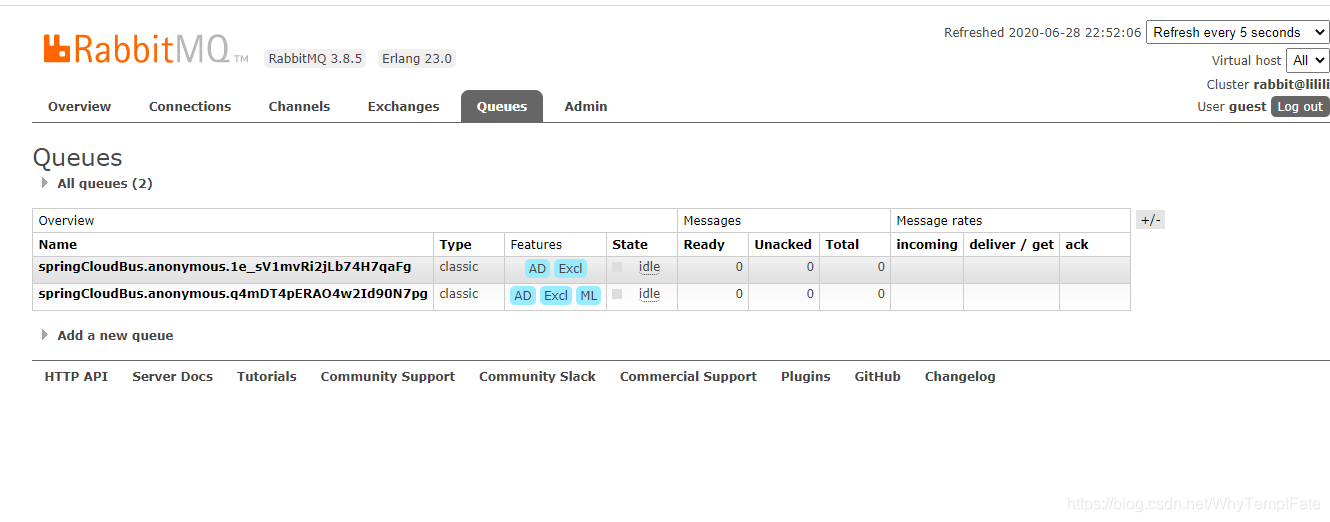This screenshot has height=522, width=1330.
Task: Sort the queues by the Name column
Action: pyautogui.click(x=58, y=245)
